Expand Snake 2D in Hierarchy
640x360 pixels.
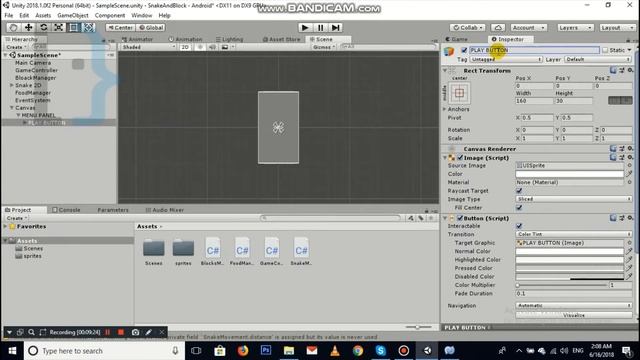point(12,85)
